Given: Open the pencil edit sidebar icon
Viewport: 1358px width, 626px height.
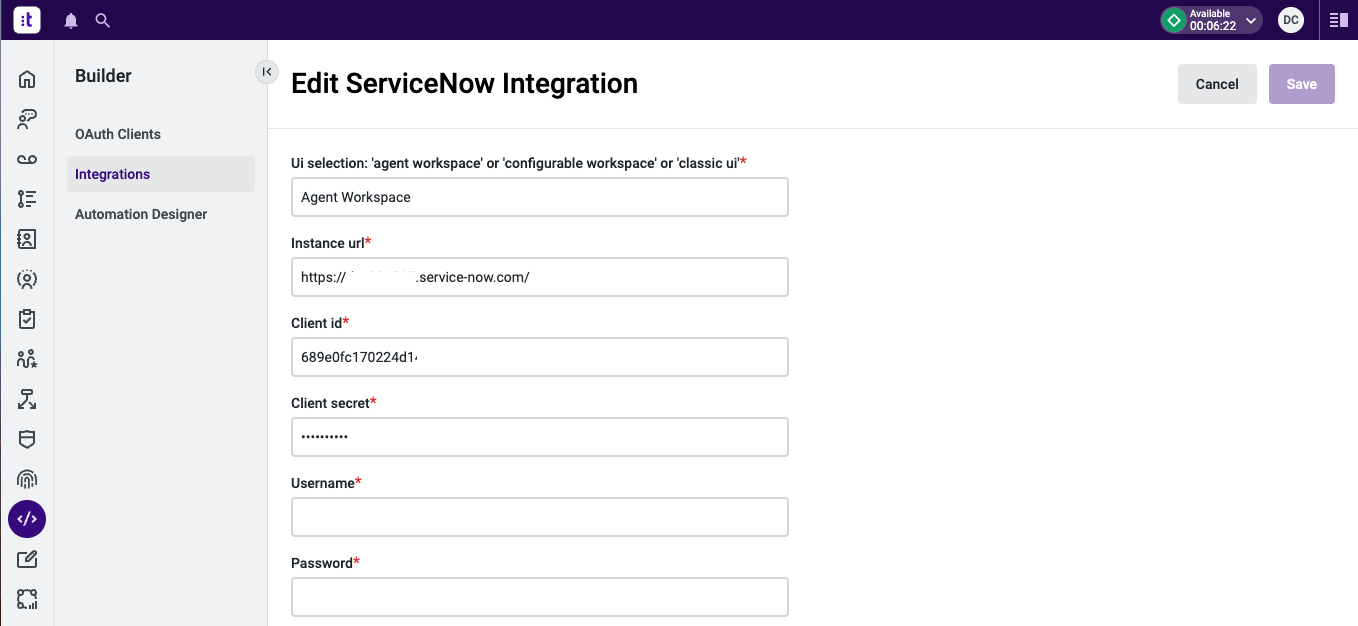Looking at the screenshot, I should [27, 559].
